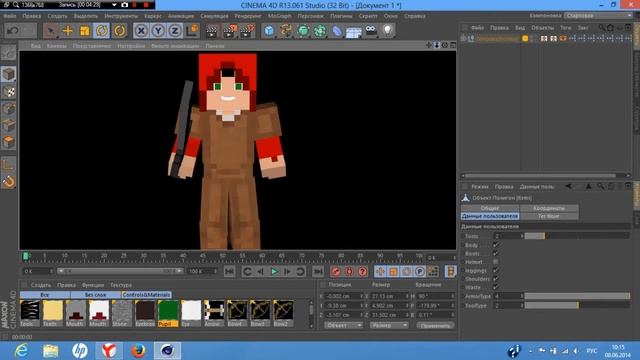The width and height of the screenshot is (640, 360).
Task: Switch to the Координаты tab
Action: 549,208
